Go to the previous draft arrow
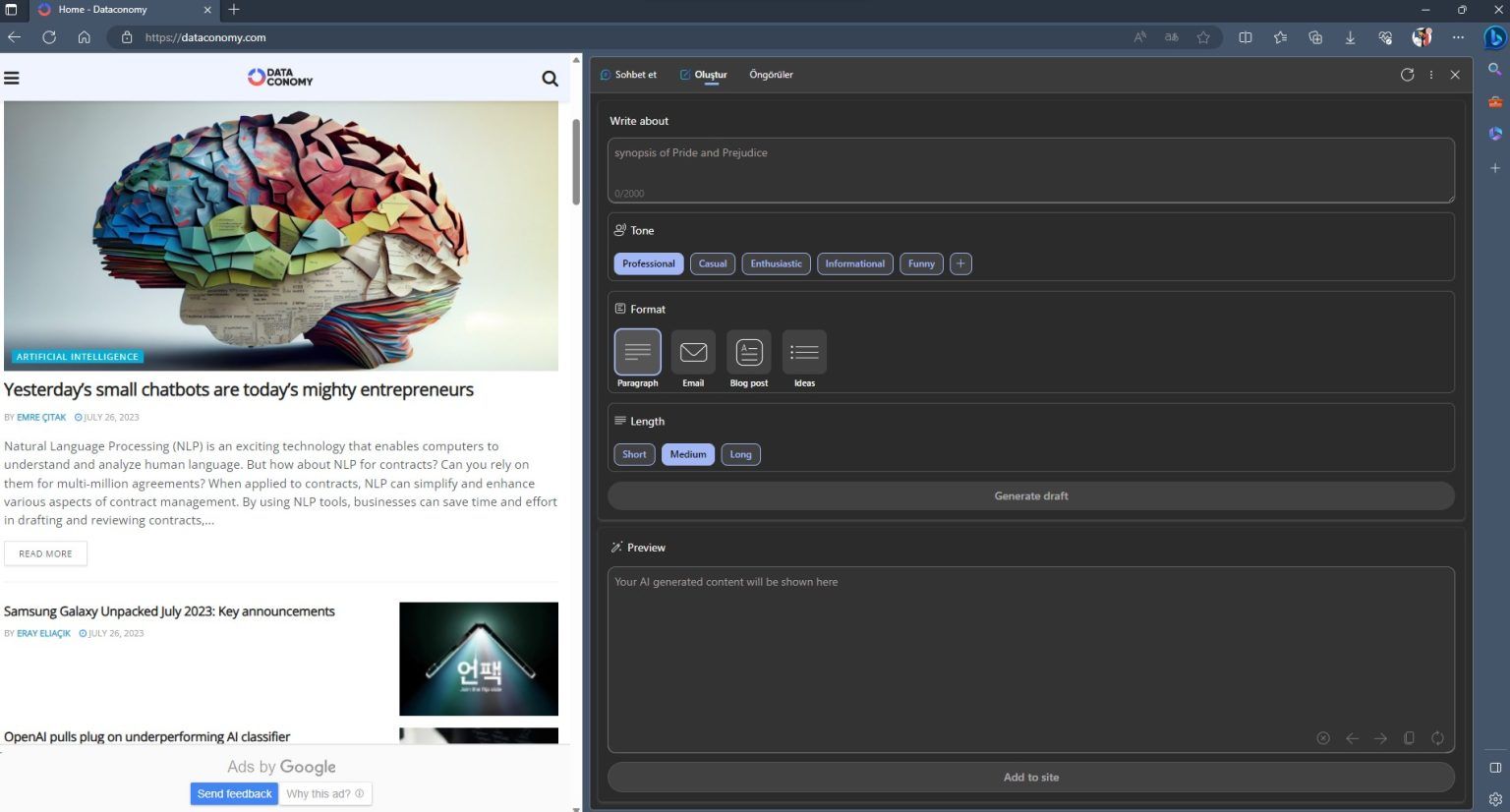The image size is (1510, 812). [x=1353, y=737]
